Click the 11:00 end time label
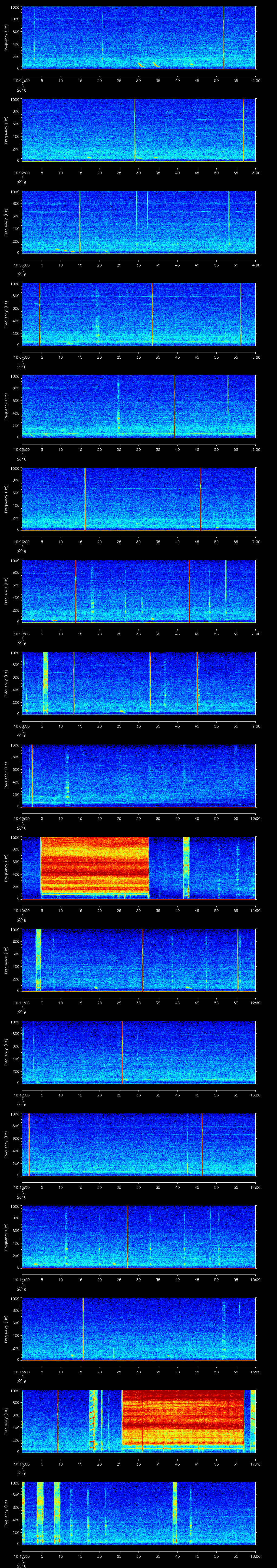Viewport: 277px width, 1568px height. 255,910
